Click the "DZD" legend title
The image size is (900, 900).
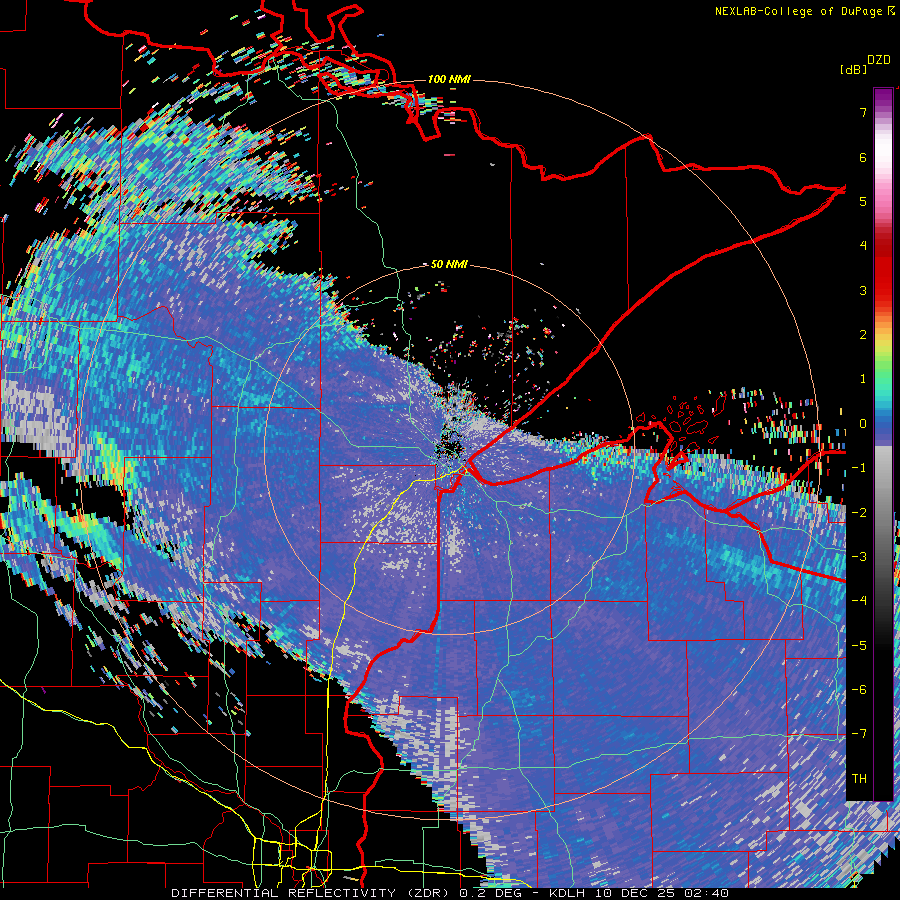pos(879,60)
